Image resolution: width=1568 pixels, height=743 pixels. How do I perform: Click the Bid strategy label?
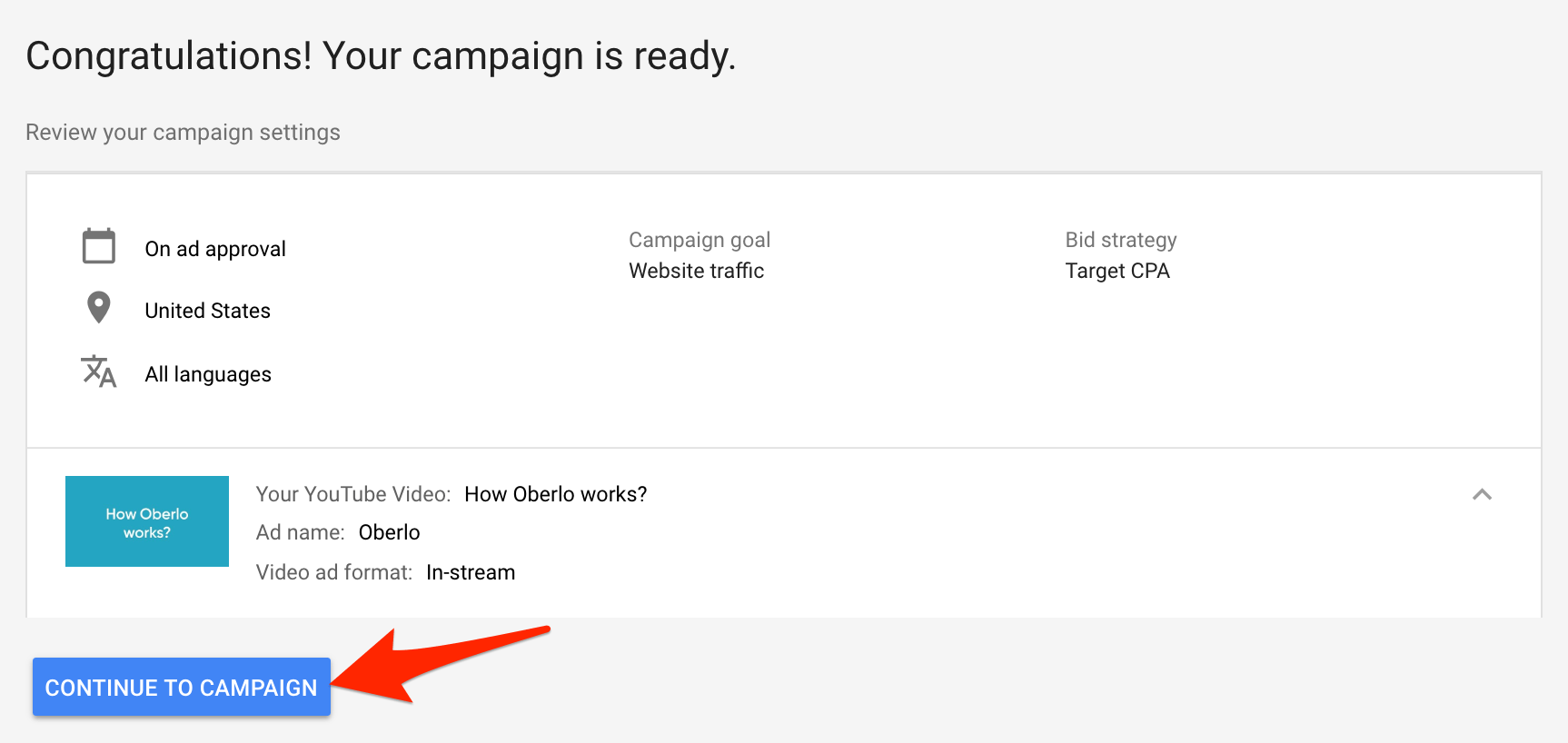click(1121, 240)
